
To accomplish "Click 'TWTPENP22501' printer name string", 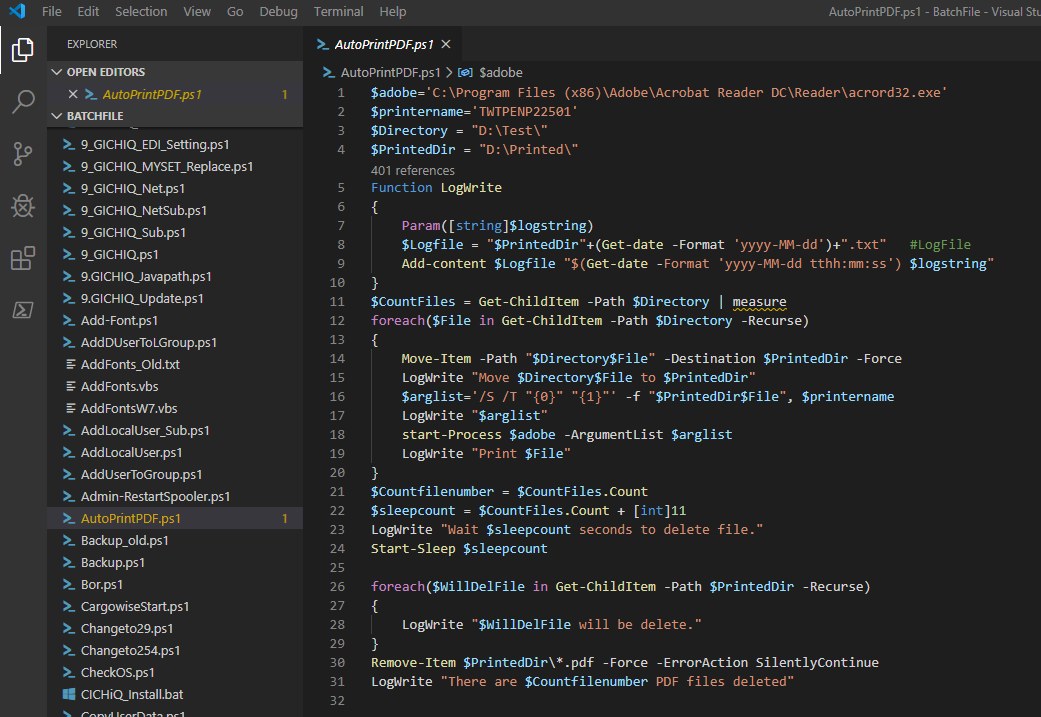I will [x=524, y=112].
